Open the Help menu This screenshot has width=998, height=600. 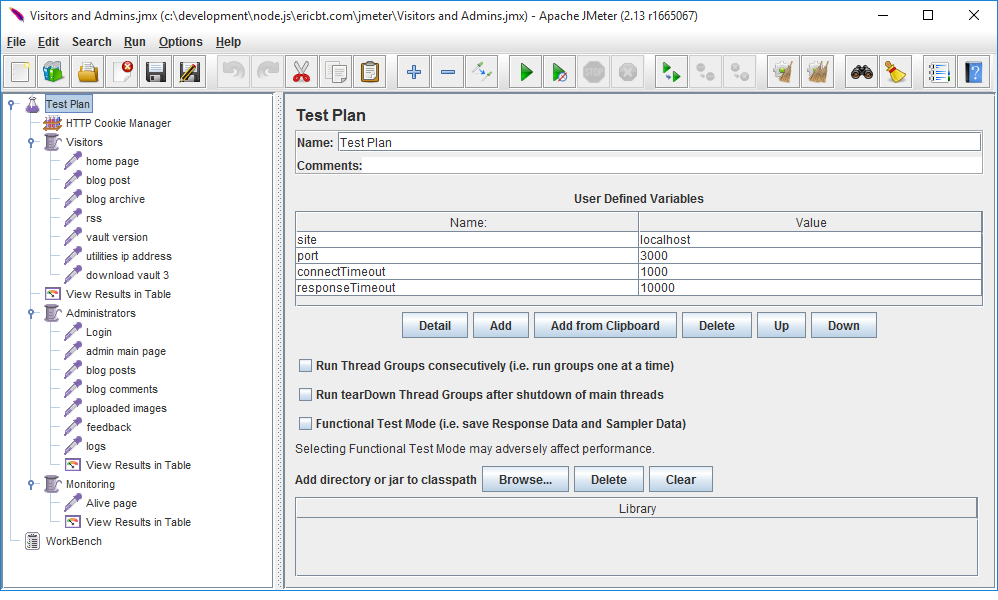(228, 42)
